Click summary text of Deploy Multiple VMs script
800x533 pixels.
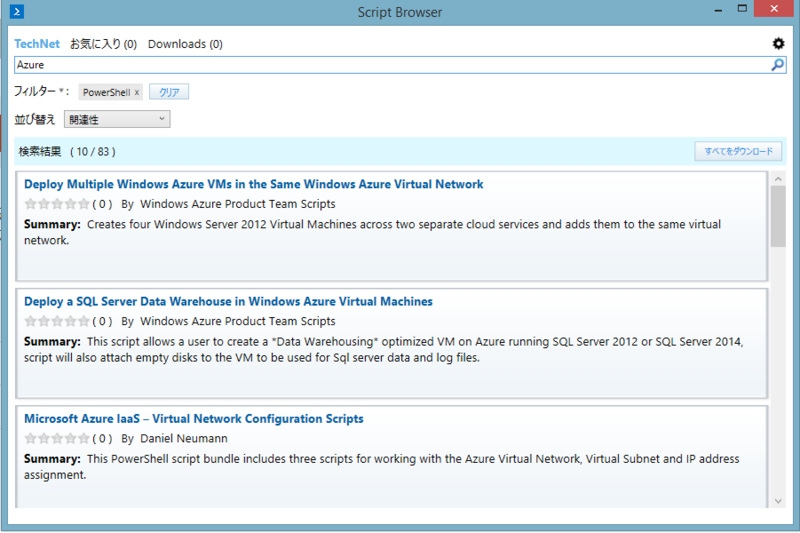pos(372,232)
